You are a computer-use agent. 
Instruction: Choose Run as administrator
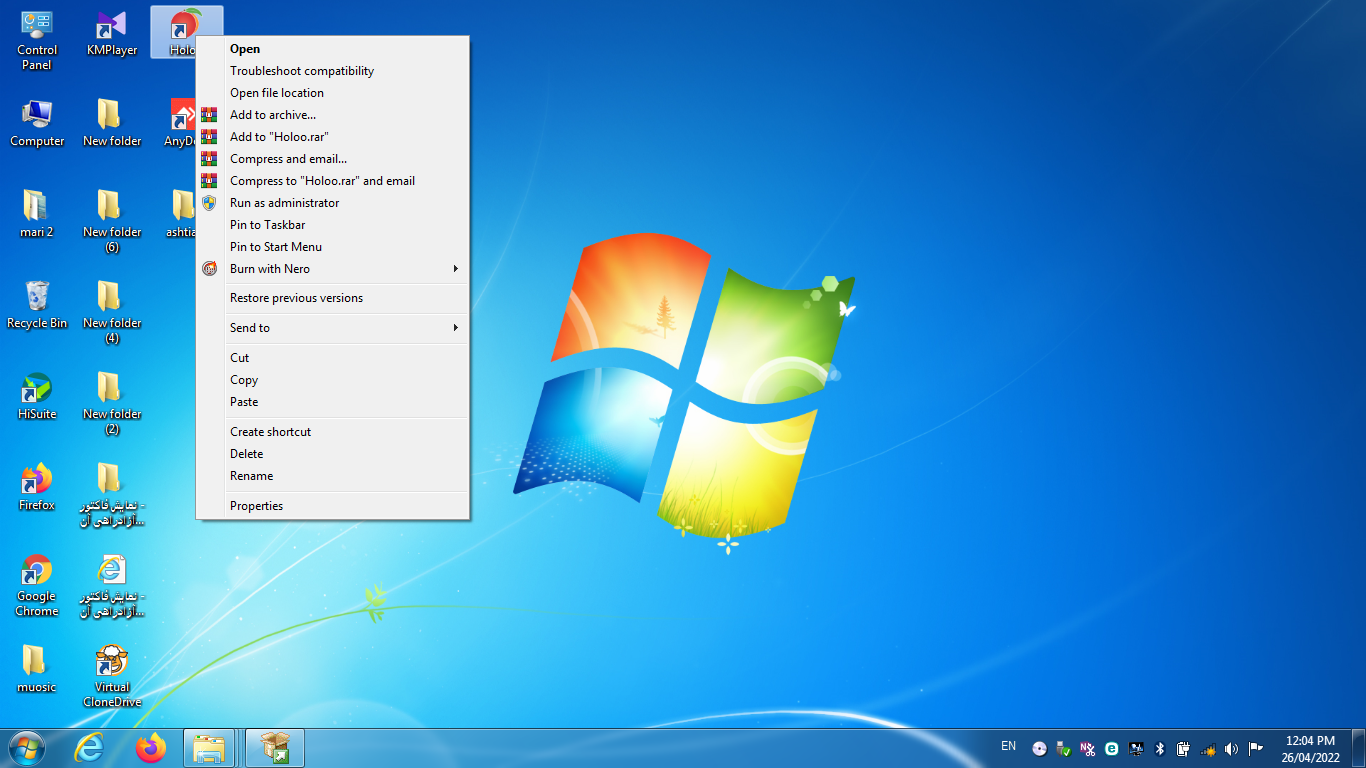click(333, 203)
